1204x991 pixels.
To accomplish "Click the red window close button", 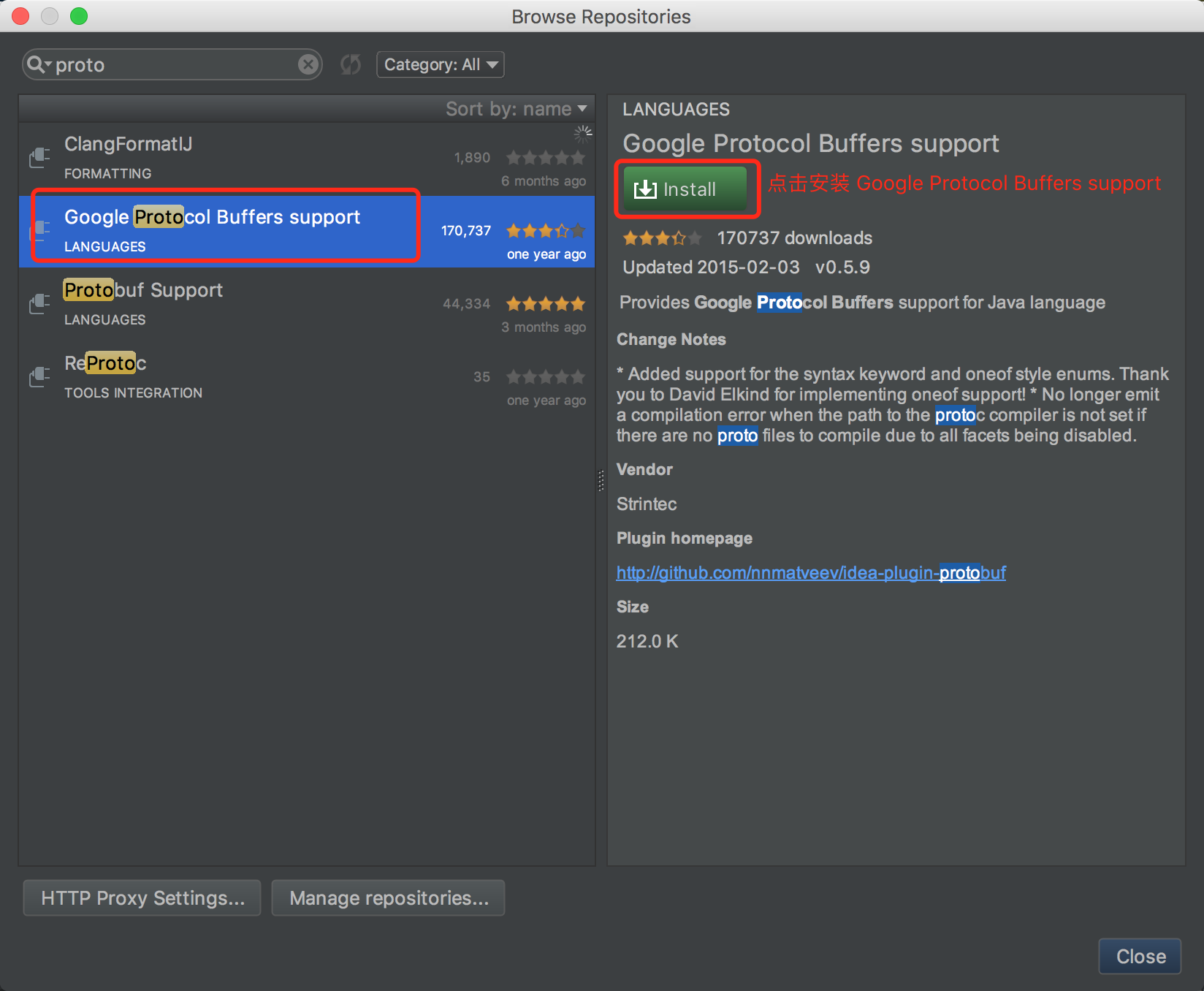I will coord(20,16).
